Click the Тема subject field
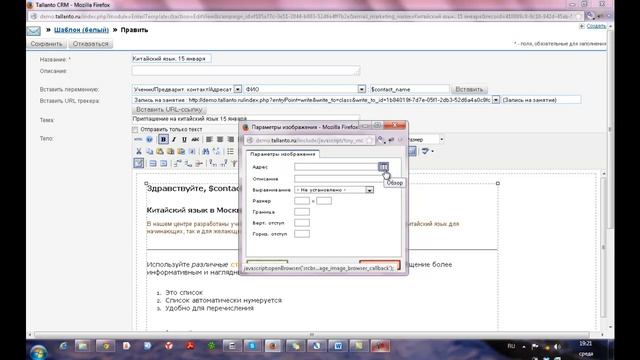 click(246, 119)
